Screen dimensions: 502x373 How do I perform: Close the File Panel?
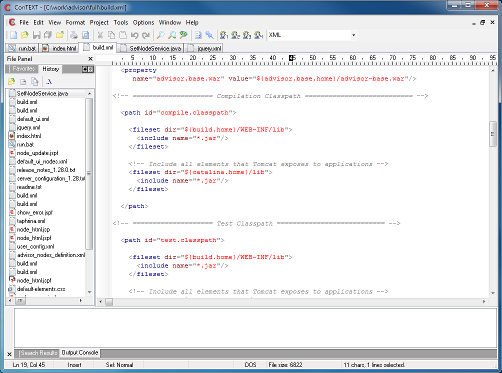pos(90,59)
